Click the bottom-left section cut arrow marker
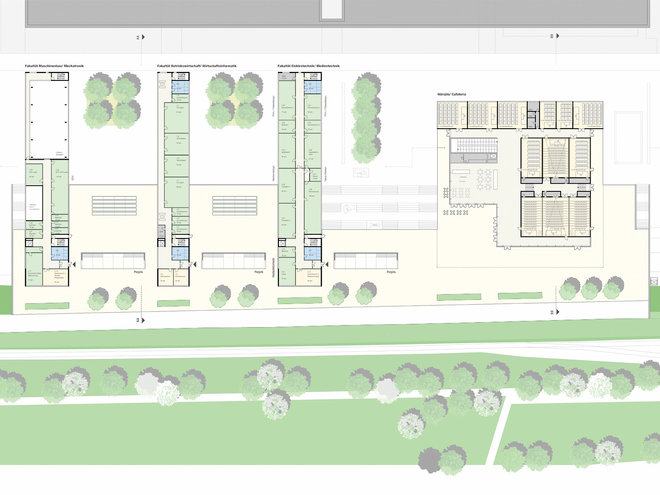660x495 pixels. 142,319
